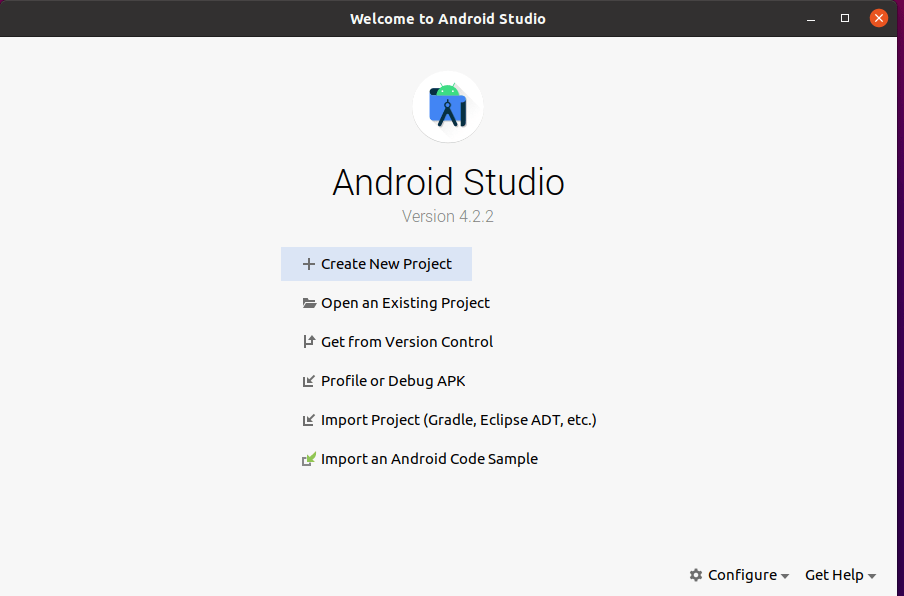This screenshot has width=904, height=596.
Task: Maximize the Welcome to Android Studio window
Action: [845, 18]
